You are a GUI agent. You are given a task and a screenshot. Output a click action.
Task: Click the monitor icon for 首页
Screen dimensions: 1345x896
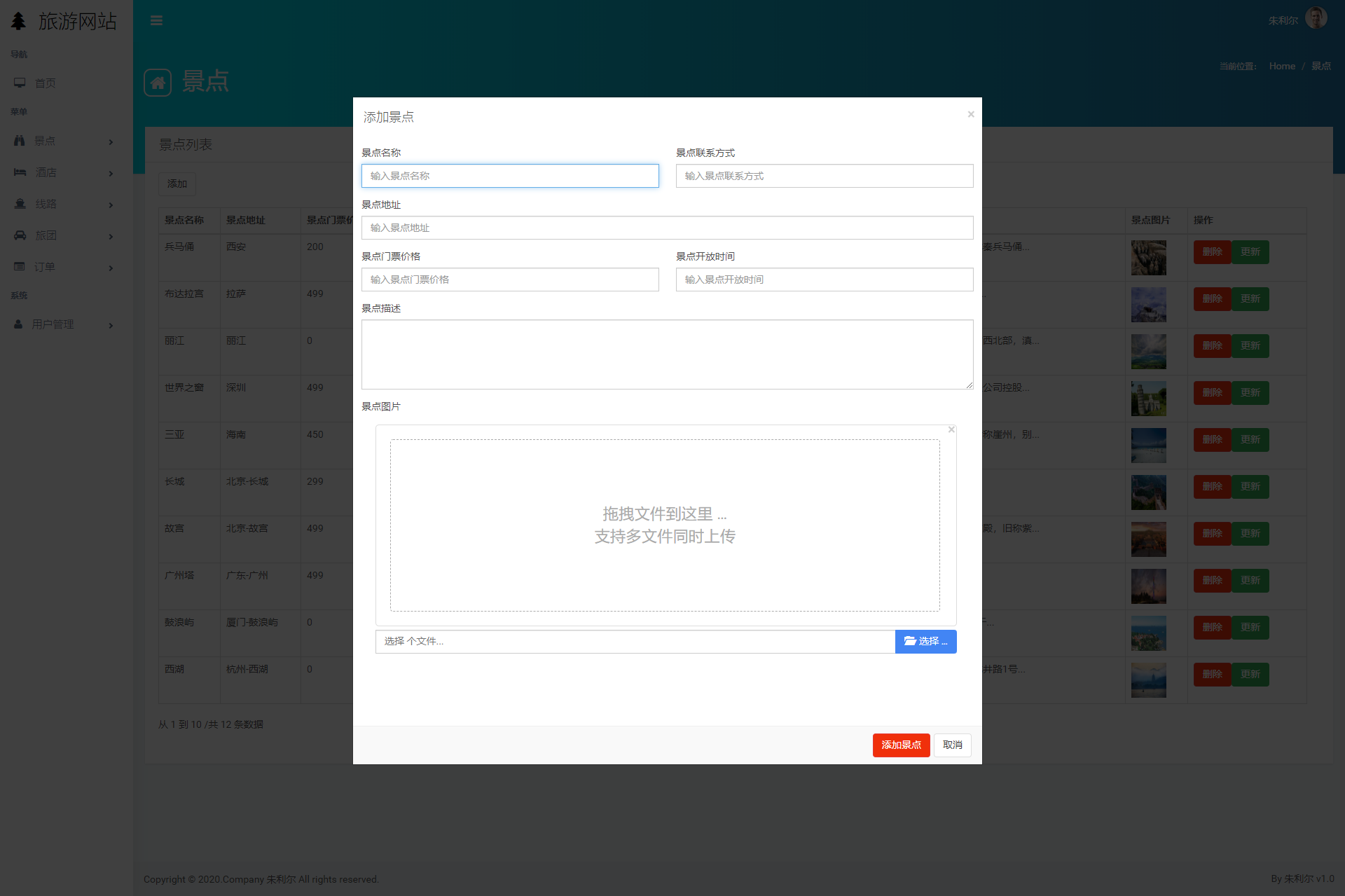click(x=20, y=83)
